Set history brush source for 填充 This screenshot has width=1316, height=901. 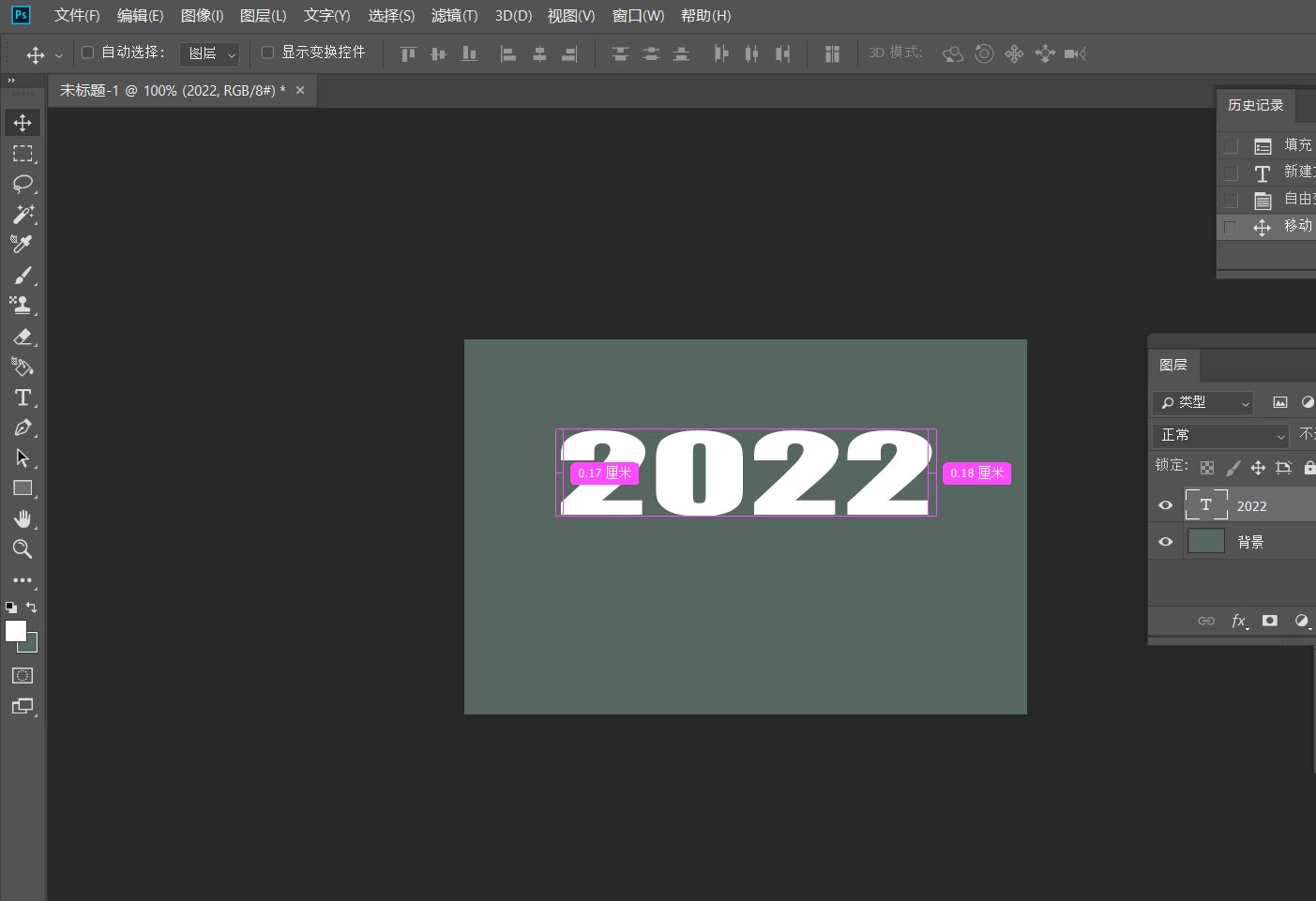tap(1231, 146)
